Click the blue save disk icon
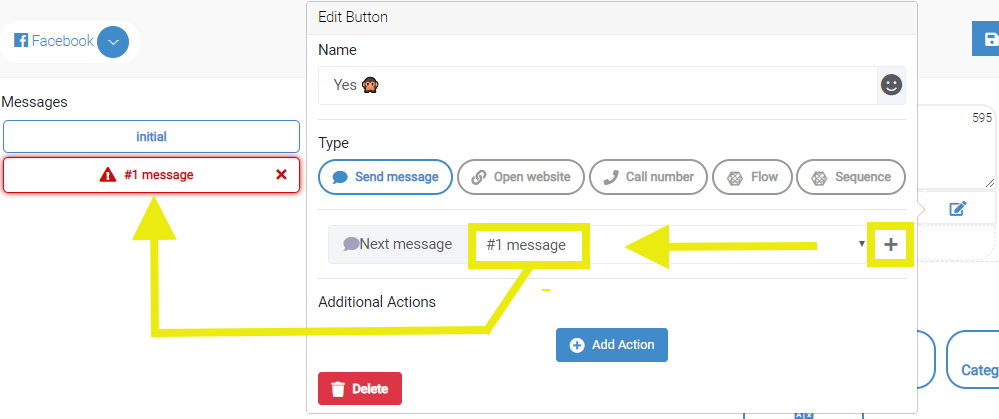The height and width of the screenshot is (419, 999). [990, 40]
